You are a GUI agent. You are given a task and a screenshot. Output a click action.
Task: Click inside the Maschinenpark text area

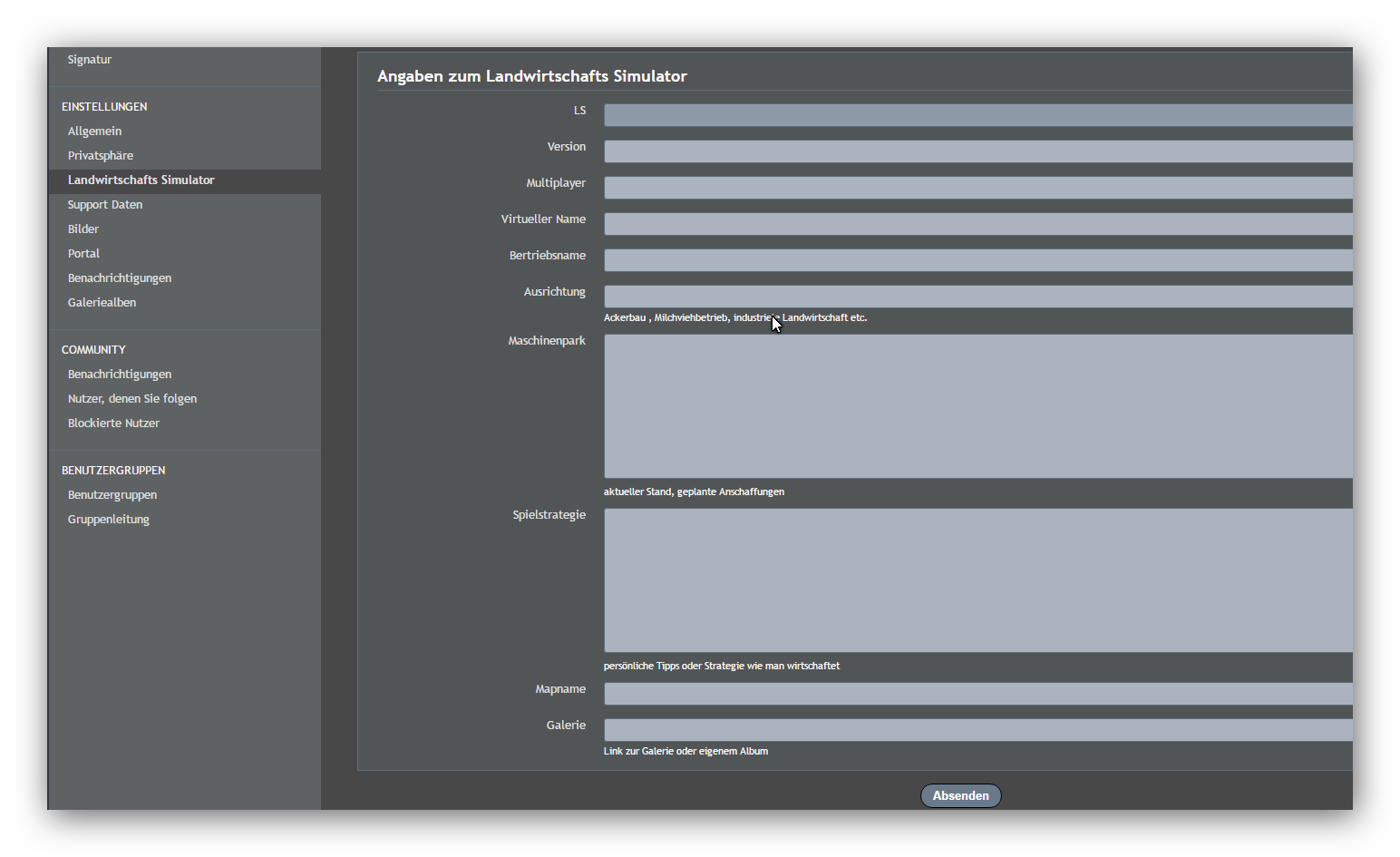point(977,406)
